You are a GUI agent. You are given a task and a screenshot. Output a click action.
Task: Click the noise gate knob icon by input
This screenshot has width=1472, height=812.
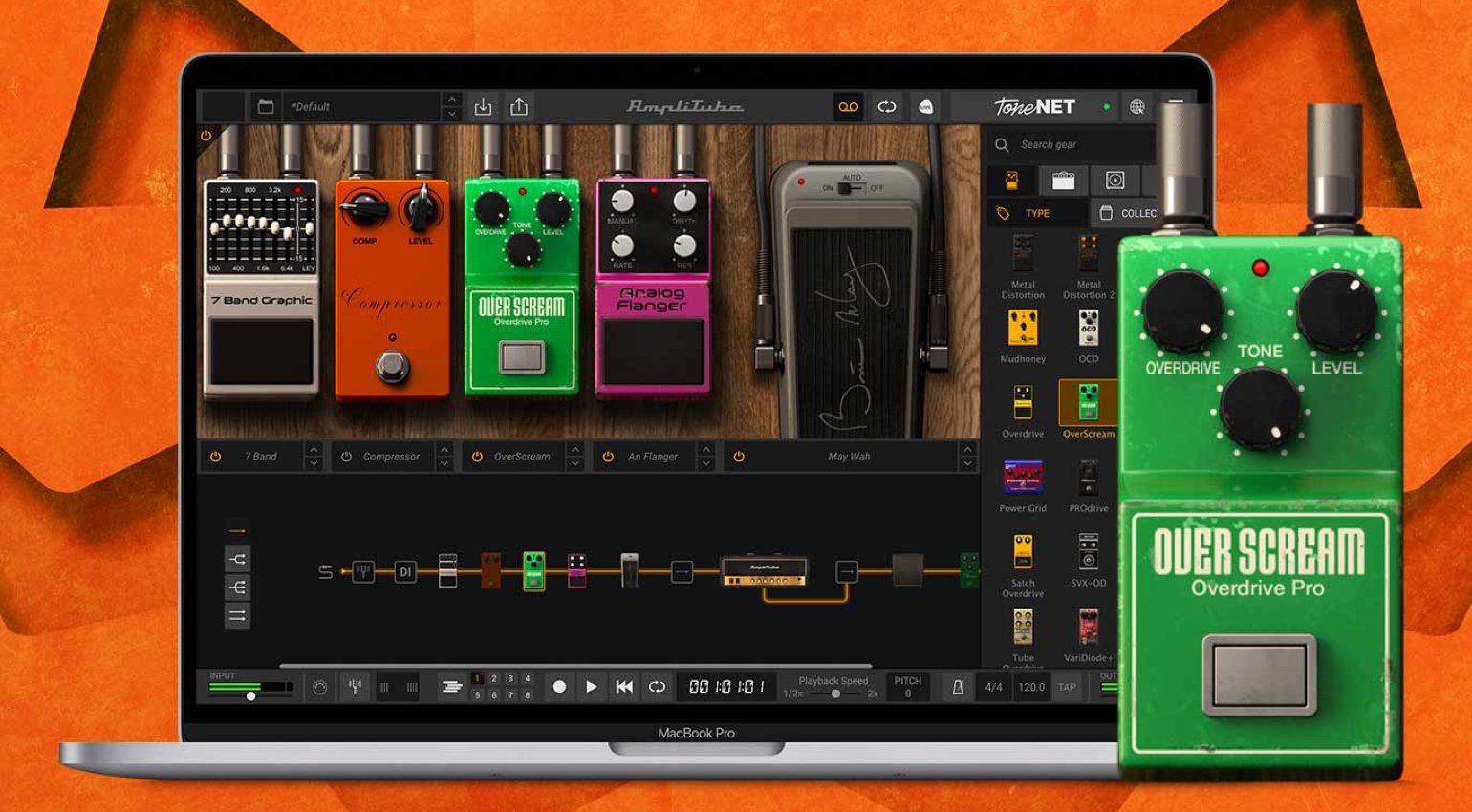point(320,687)
